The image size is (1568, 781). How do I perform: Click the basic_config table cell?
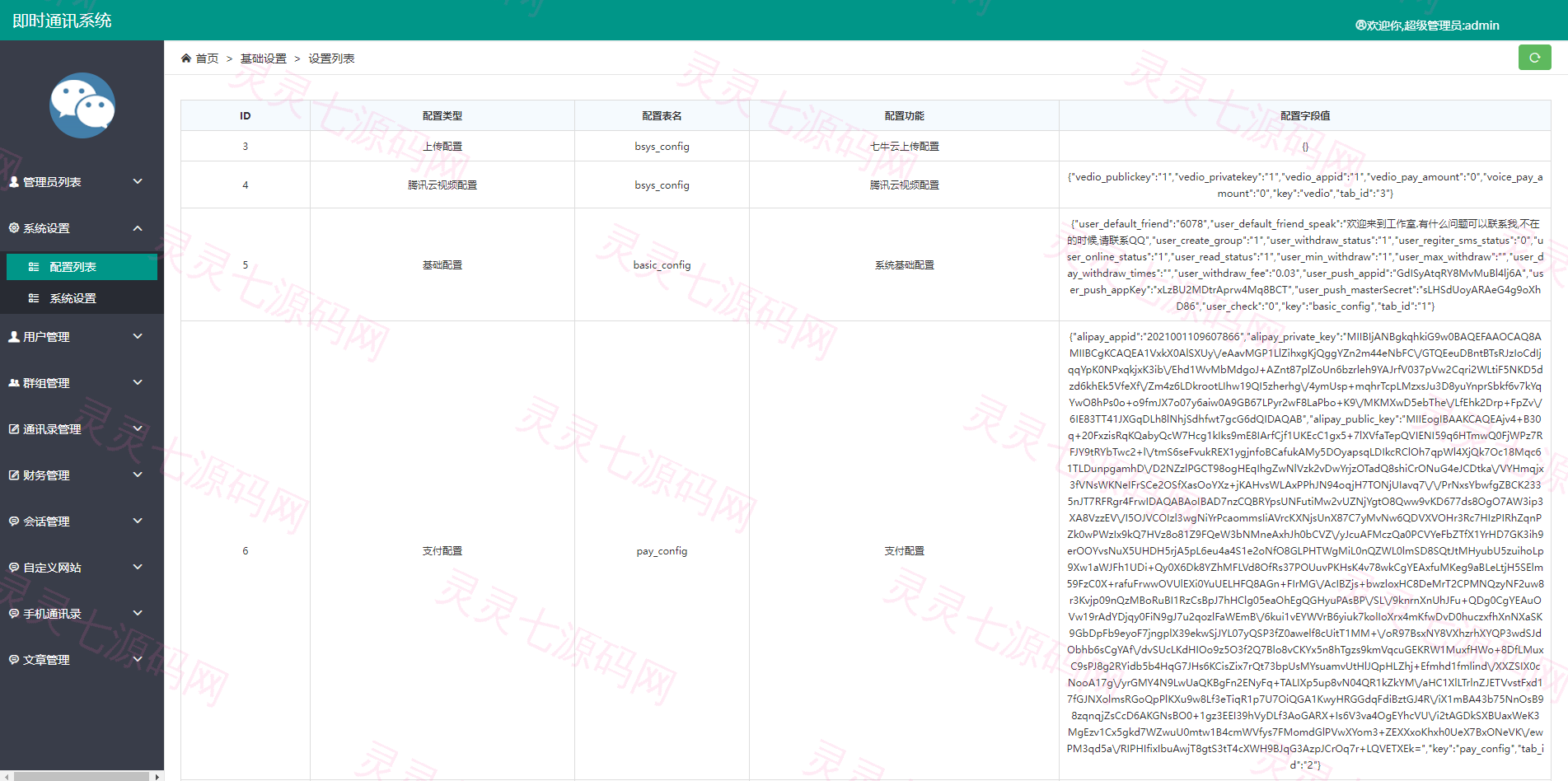[x=662, y=264]
